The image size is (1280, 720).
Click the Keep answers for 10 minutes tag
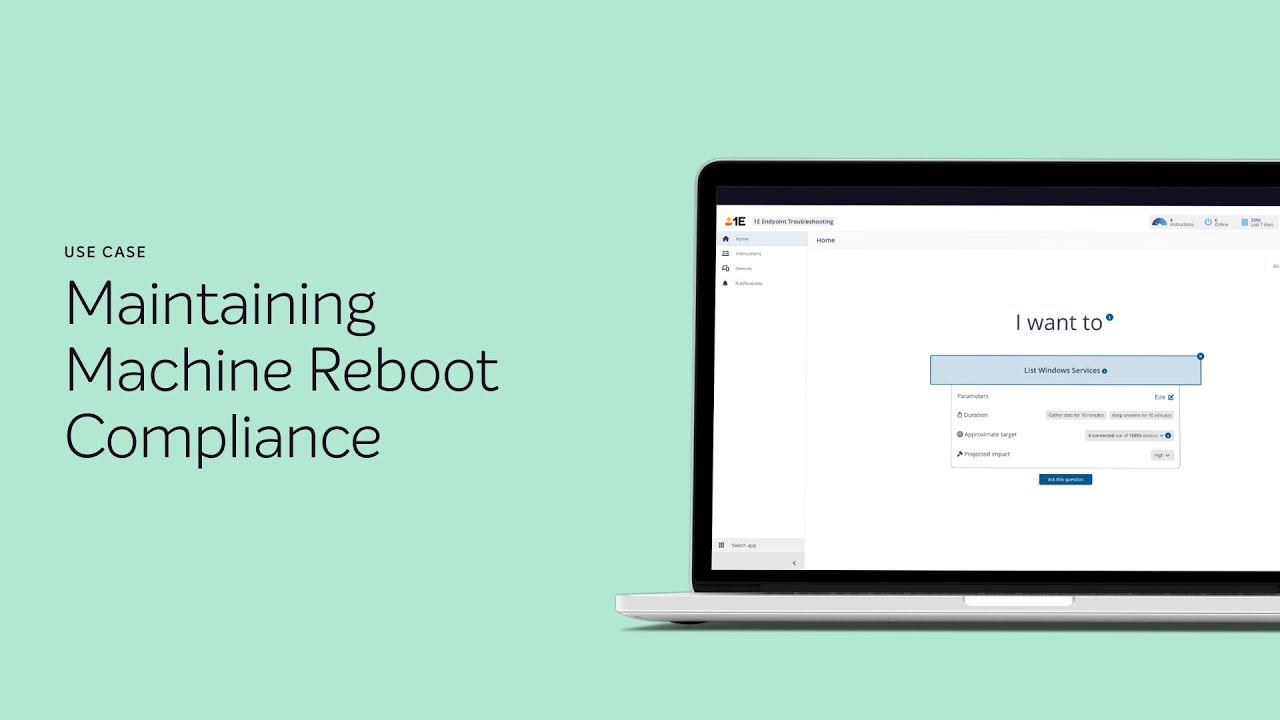(1142, 415)
